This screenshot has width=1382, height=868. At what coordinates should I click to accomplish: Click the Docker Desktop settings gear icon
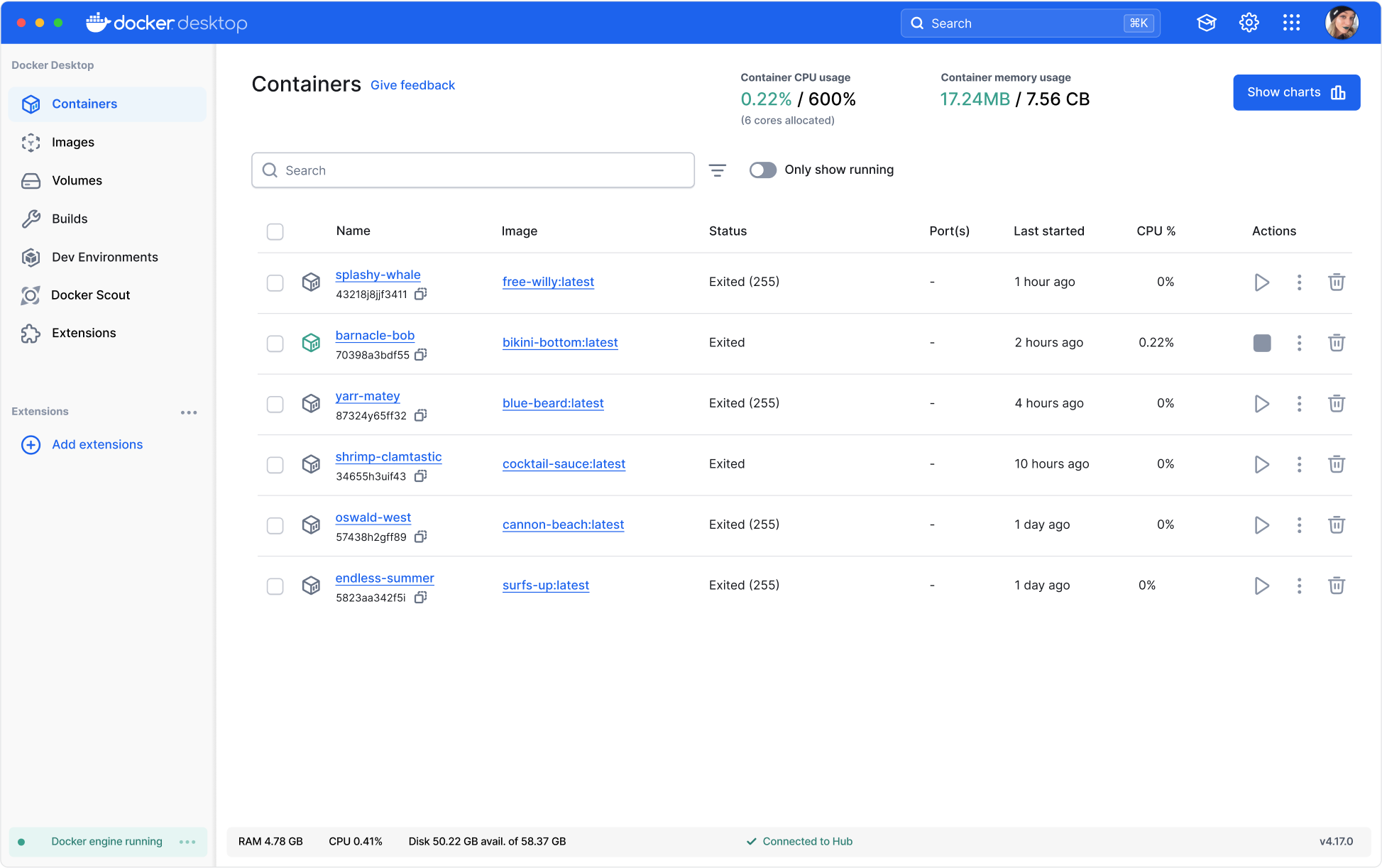click(x=1248, y=22)
